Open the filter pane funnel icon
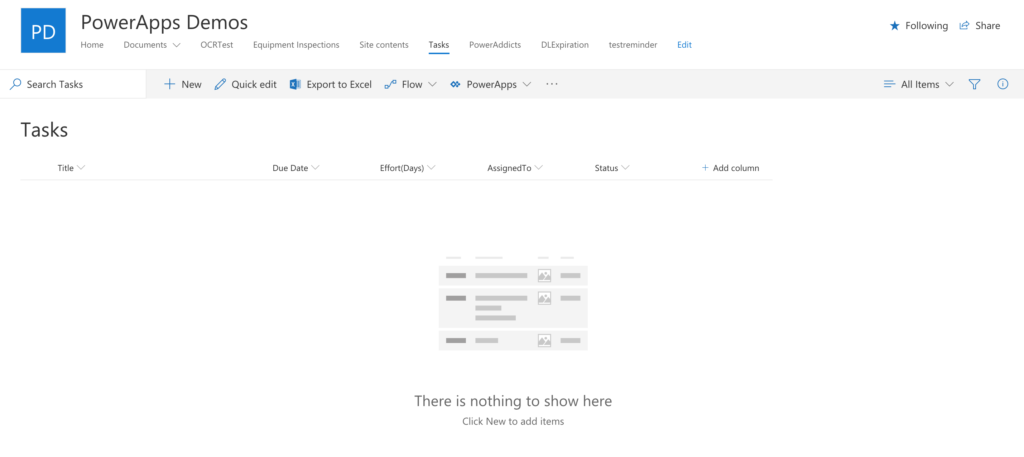 point(974,84)
